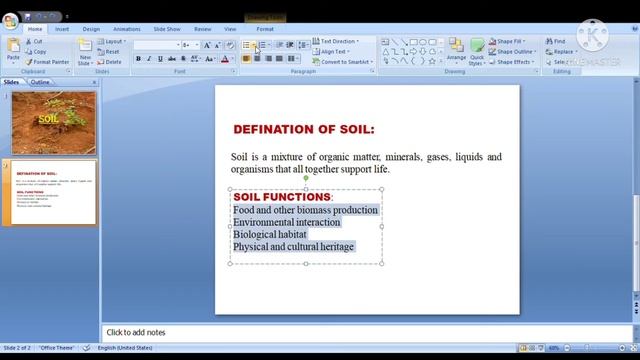Insert a New Slide
The height and width of the screenshot is (360, 640).
85,52
